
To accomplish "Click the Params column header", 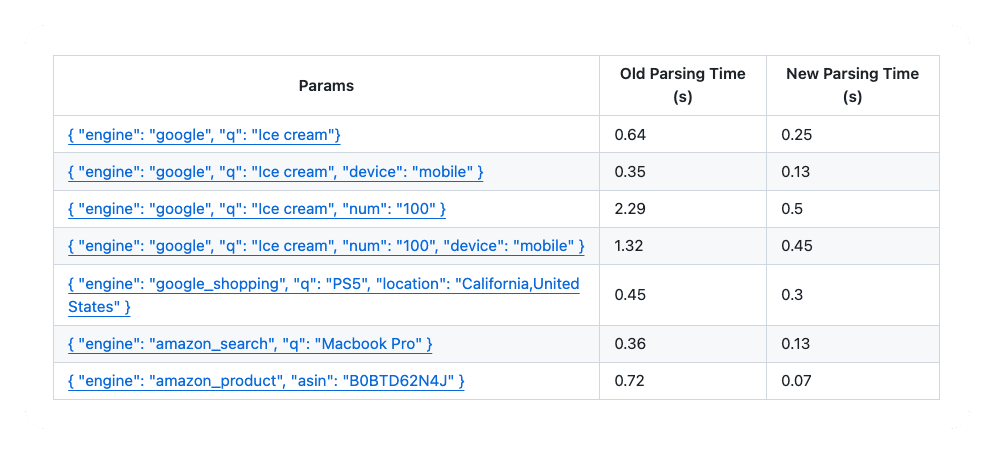I will coord(326,86).
